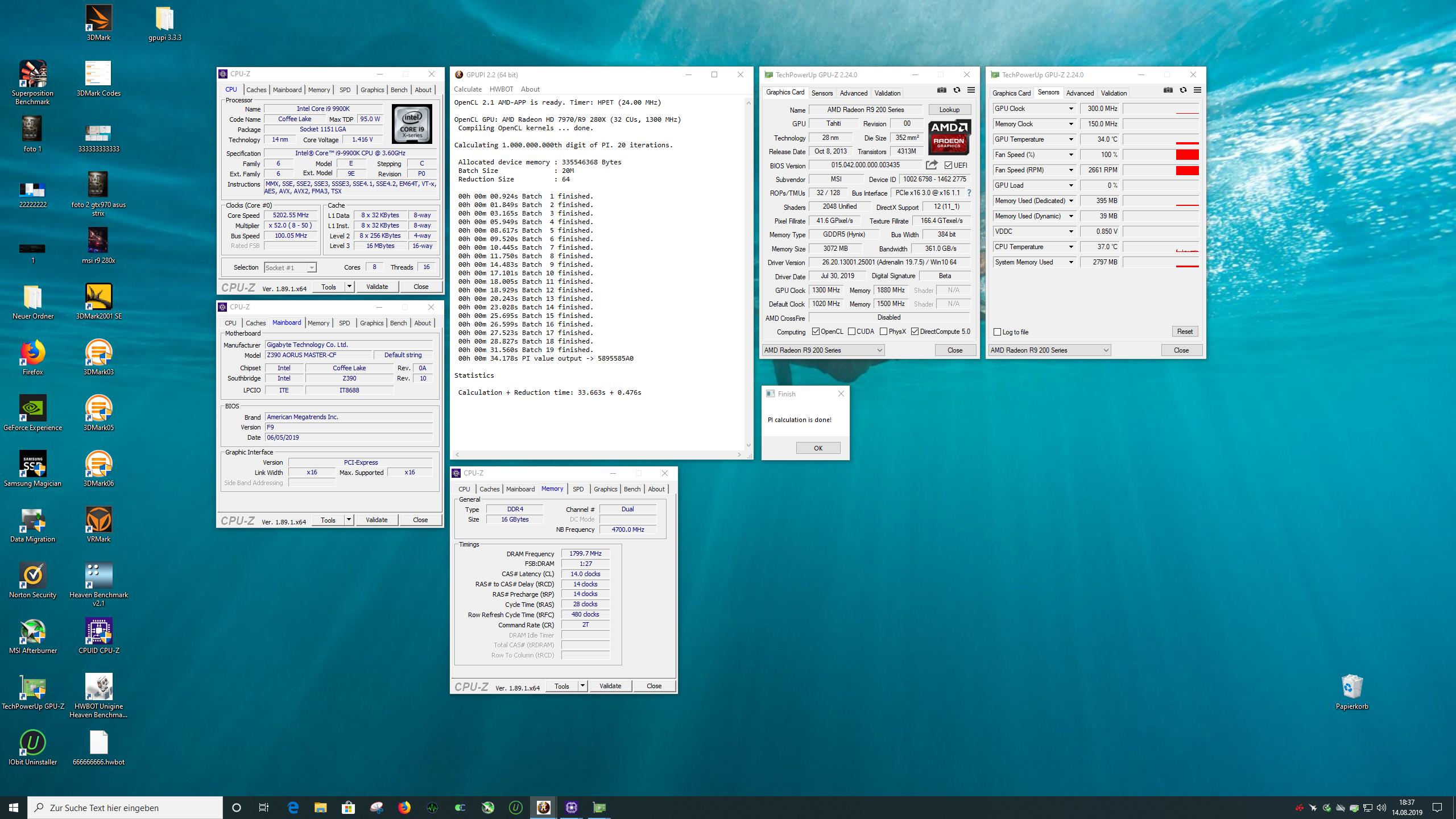Open the Heaven Benchmark v2.1 icon
Screen dimensions: 1456x819
(x=98, y=585)
